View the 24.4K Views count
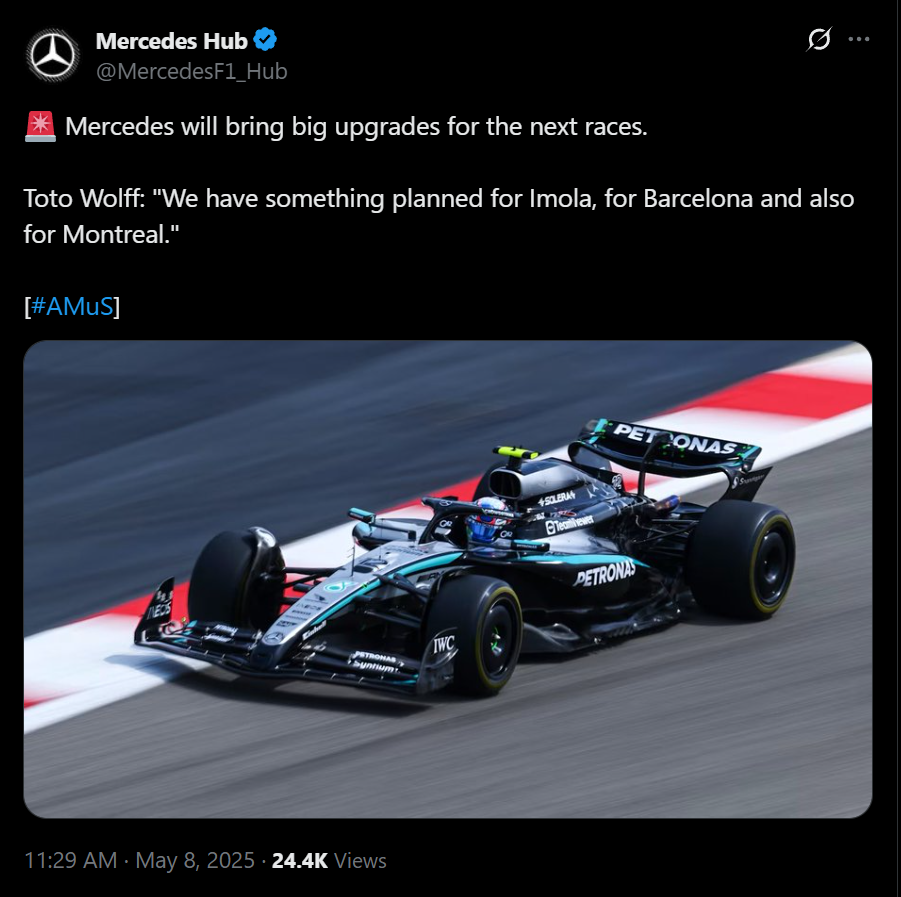 329,860
